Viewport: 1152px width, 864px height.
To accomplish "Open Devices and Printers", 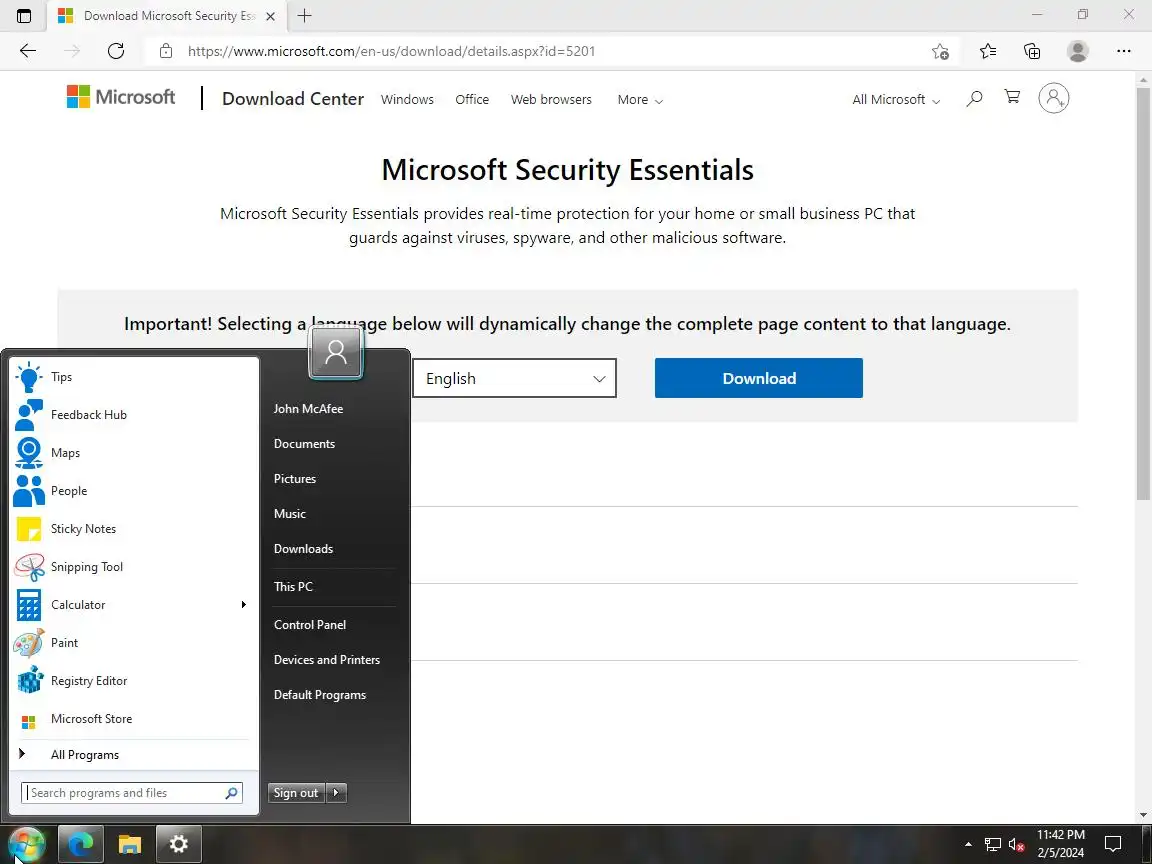I will point(327,660).
